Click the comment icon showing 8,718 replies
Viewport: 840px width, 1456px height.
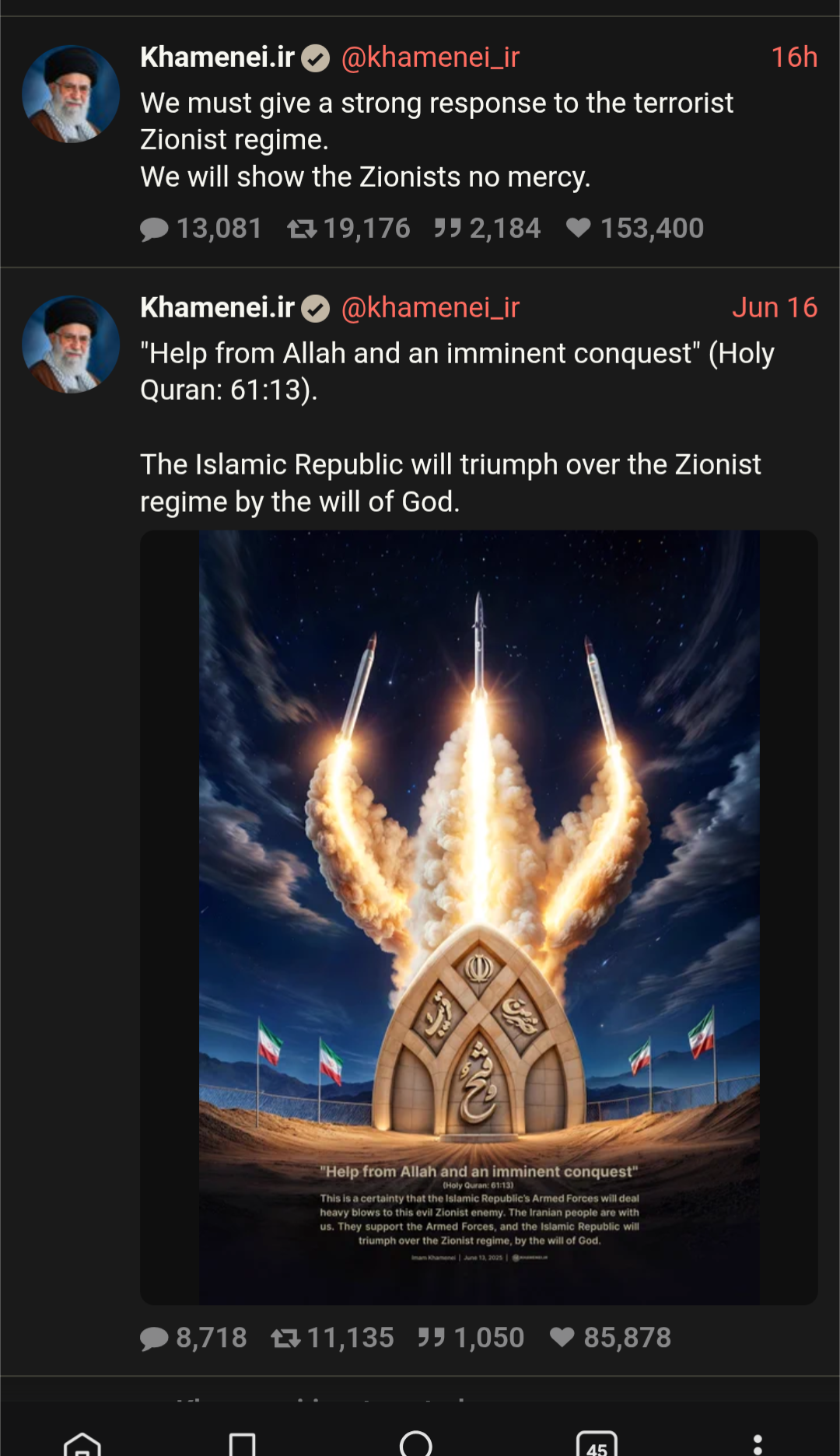(154, 1338)
